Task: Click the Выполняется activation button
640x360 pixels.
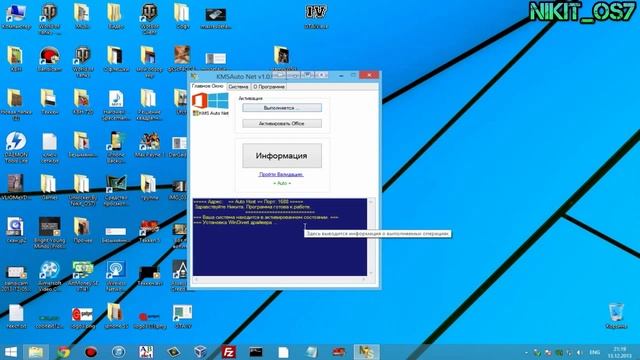Action: click(282, 108)
